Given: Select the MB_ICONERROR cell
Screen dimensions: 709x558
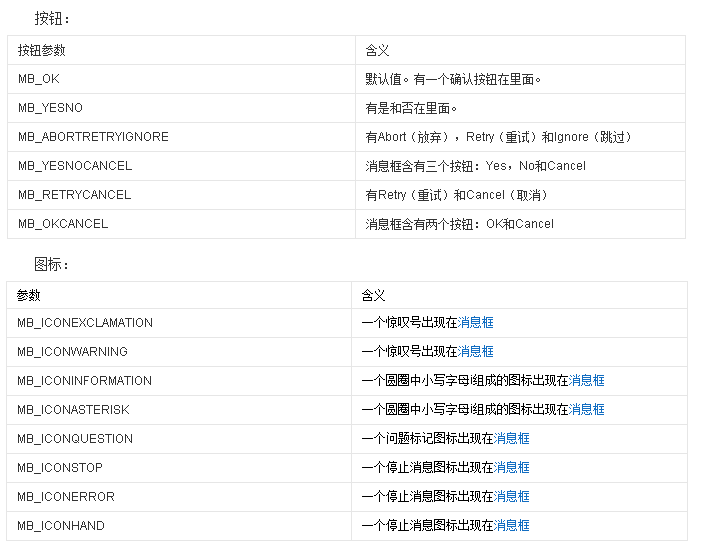Looking at the screenshot, I should tap(179, 497).
